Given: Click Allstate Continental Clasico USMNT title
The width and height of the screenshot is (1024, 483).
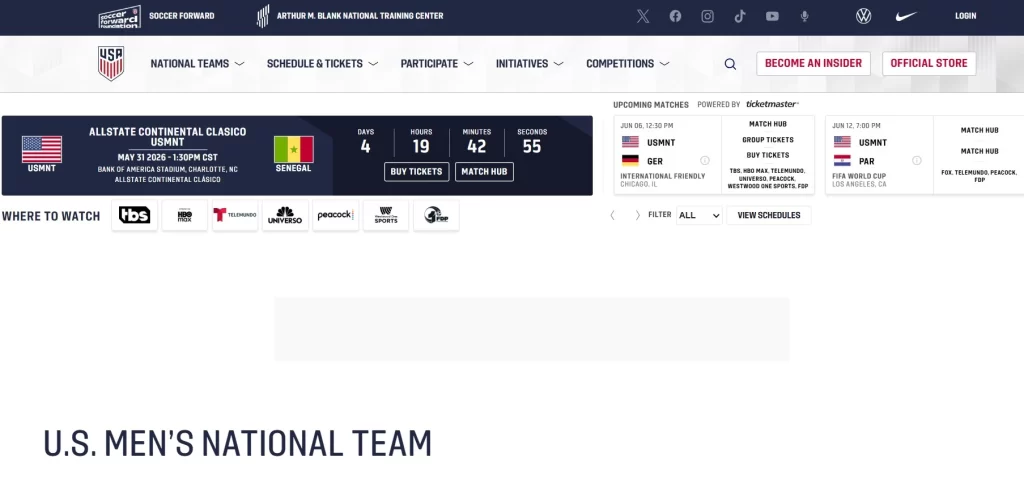Looking at the screenshot, I should (x=168, y=137).
